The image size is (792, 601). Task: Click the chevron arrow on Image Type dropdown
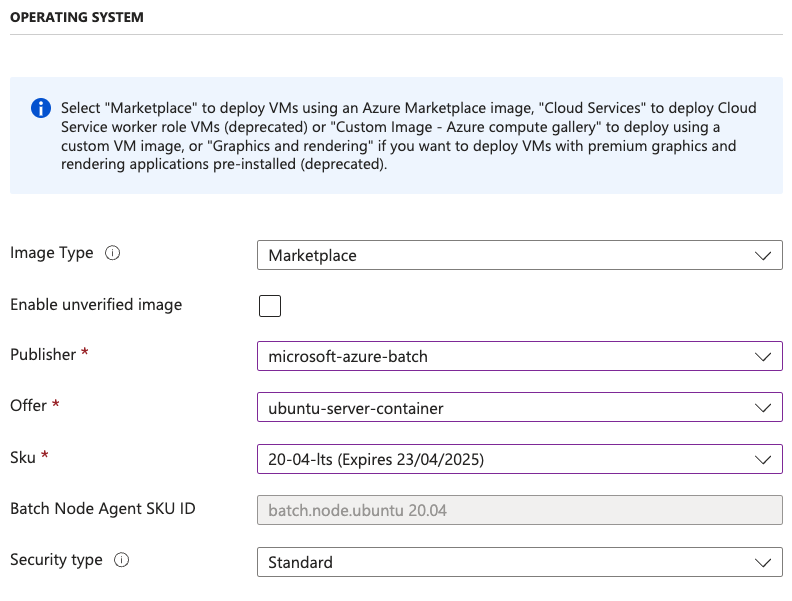pos(763,256)
